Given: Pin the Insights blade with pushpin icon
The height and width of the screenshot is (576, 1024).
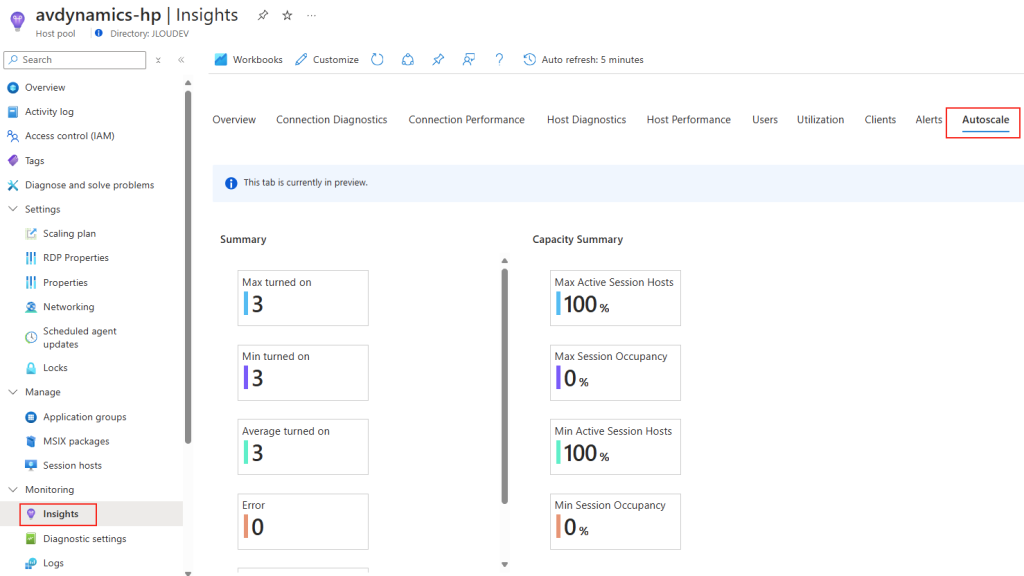Looking at the screenshot, I should click(263, 15).
